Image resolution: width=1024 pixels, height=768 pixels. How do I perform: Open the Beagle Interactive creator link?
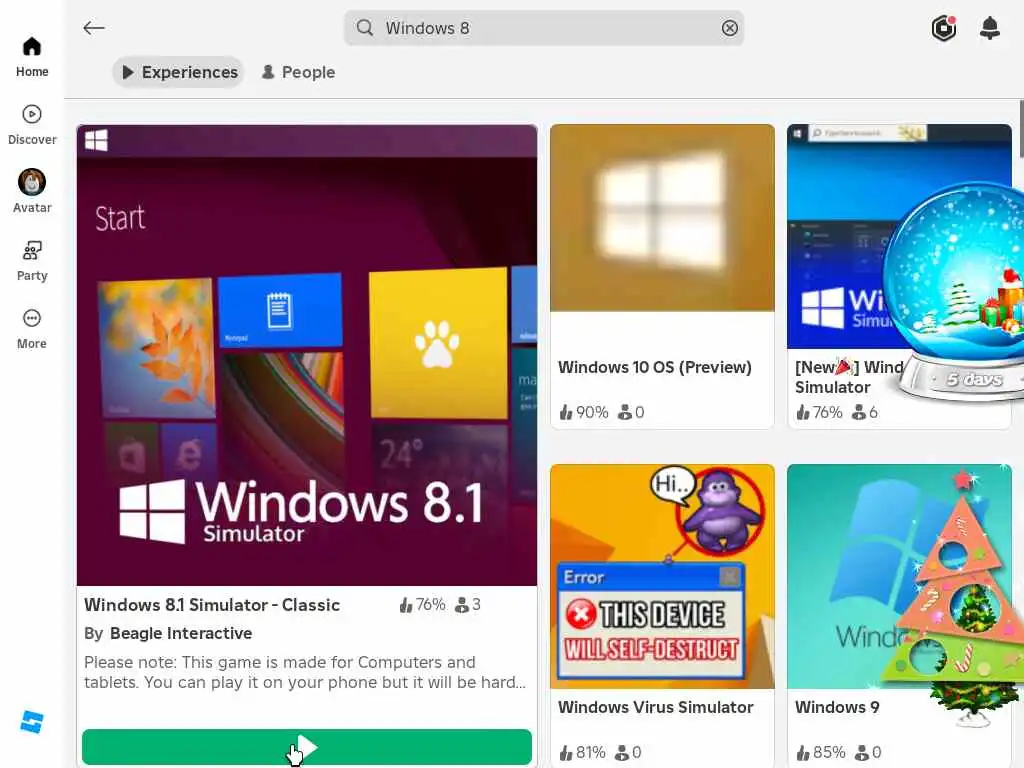coord(181,633)
